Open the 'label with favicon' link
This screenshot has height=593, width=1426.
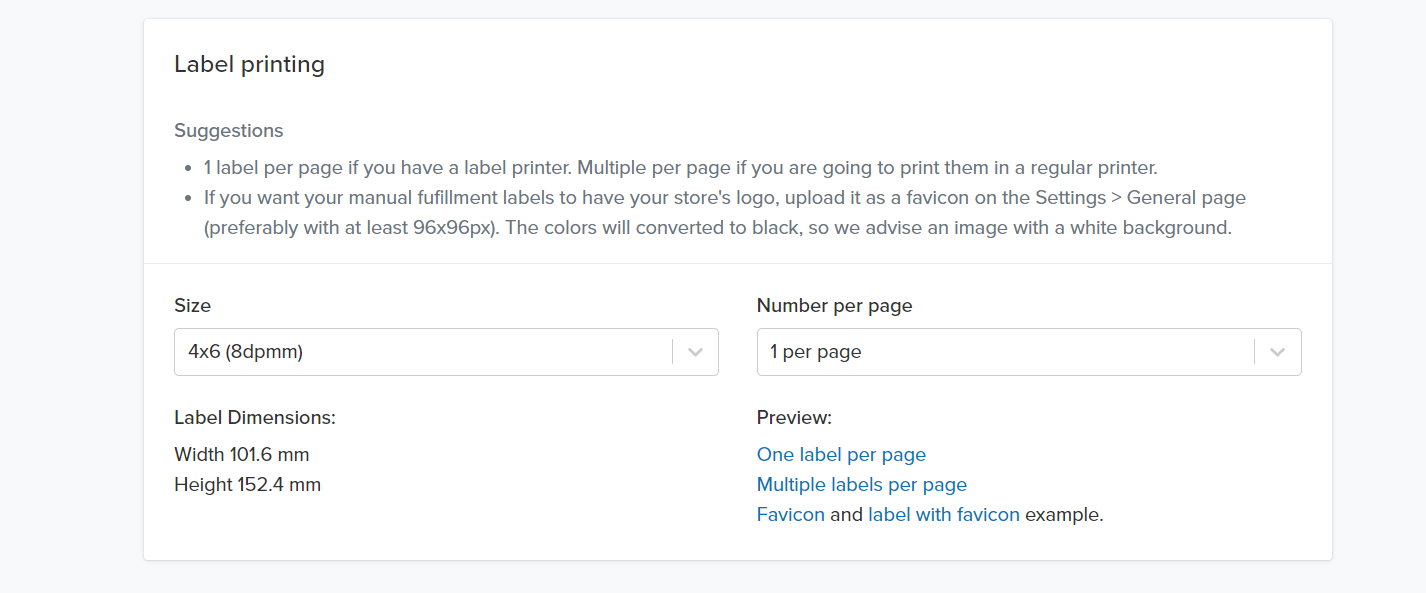[x=943, y=515]
